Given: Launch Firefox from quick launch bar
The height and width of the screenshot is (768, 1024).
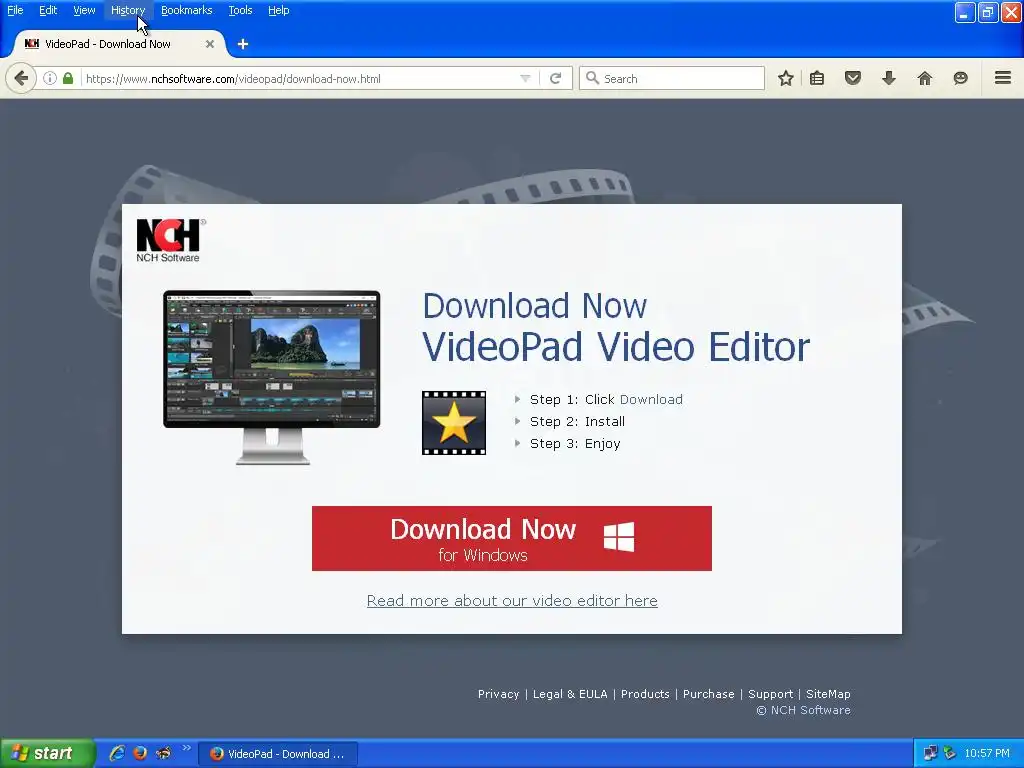Looking at the screenshot, I should point(140,753).
